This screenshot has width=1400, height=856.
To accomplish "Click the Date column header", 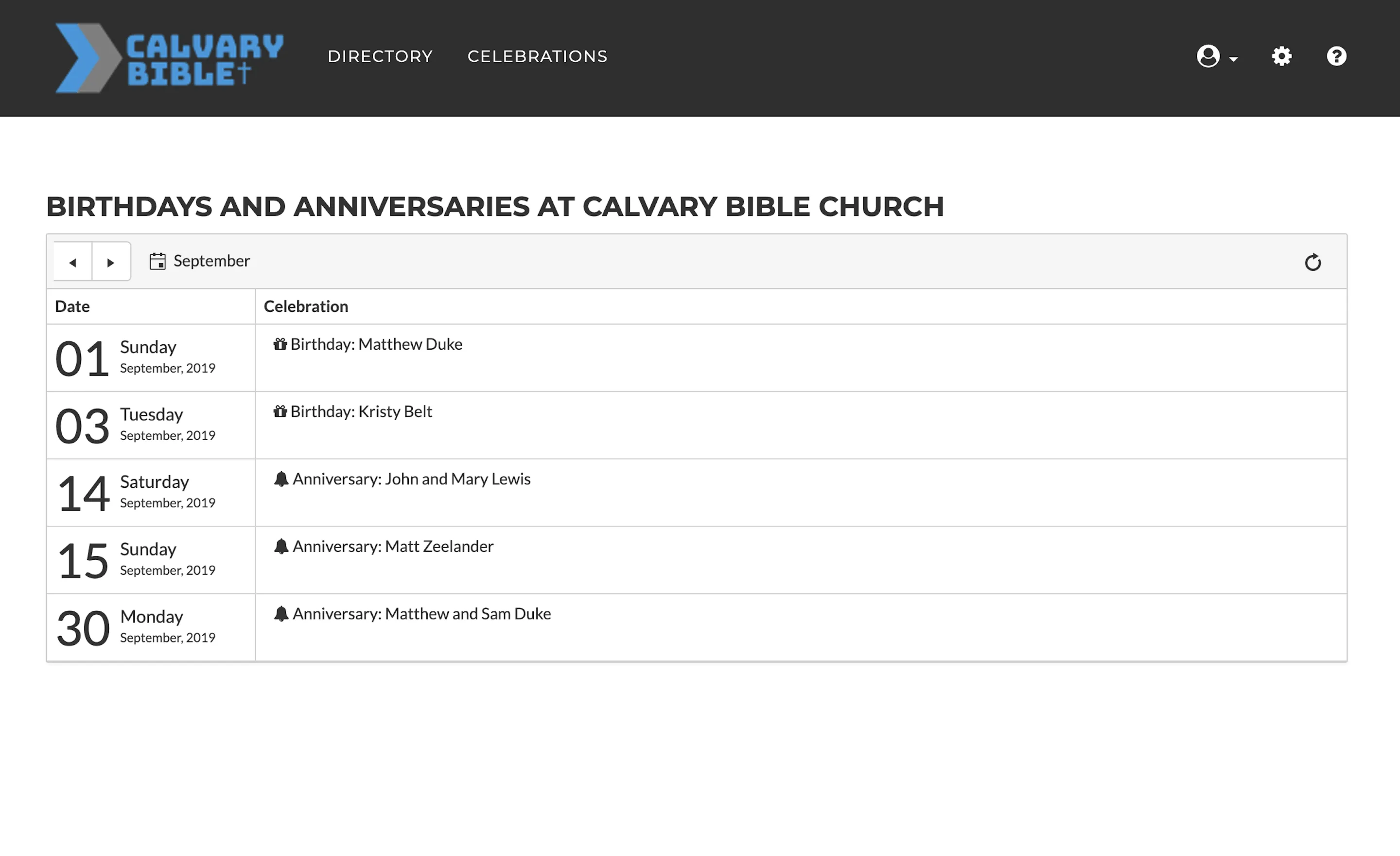I will (72, 306).
